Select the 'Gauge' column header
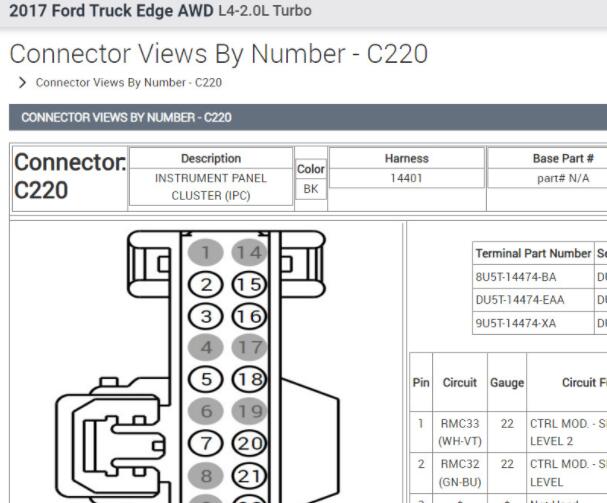Screen dimensions: 607x503 click(x=507, y=383)
